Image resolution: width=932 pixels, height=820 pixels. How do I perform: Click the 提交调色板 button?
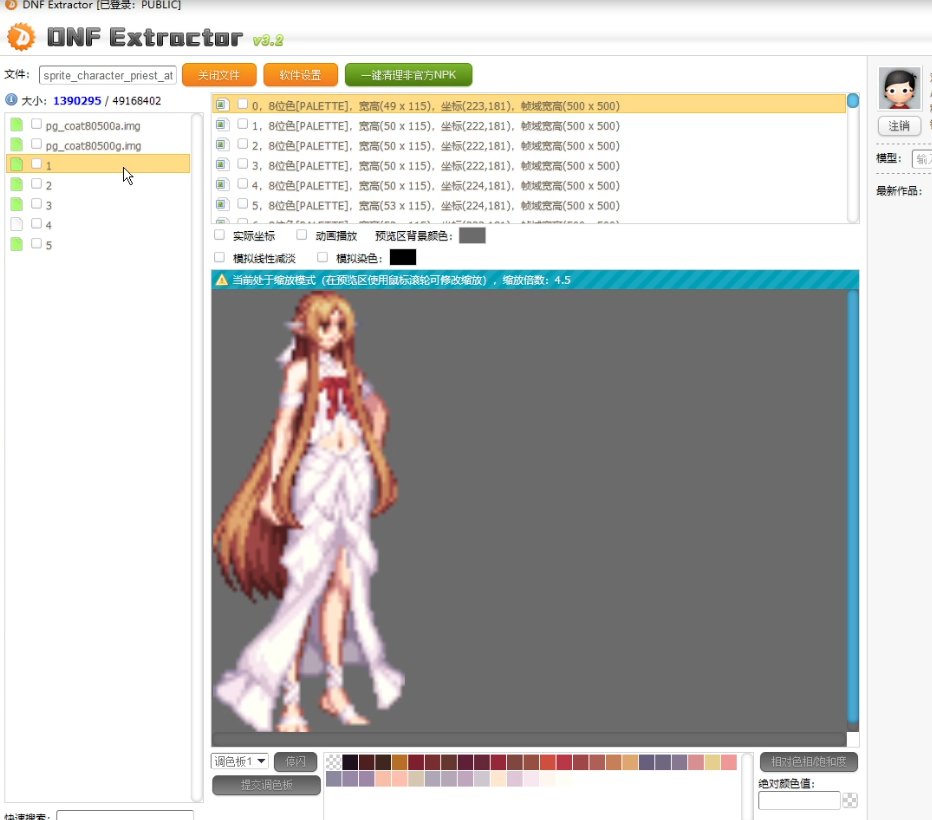tap(266, 785)
